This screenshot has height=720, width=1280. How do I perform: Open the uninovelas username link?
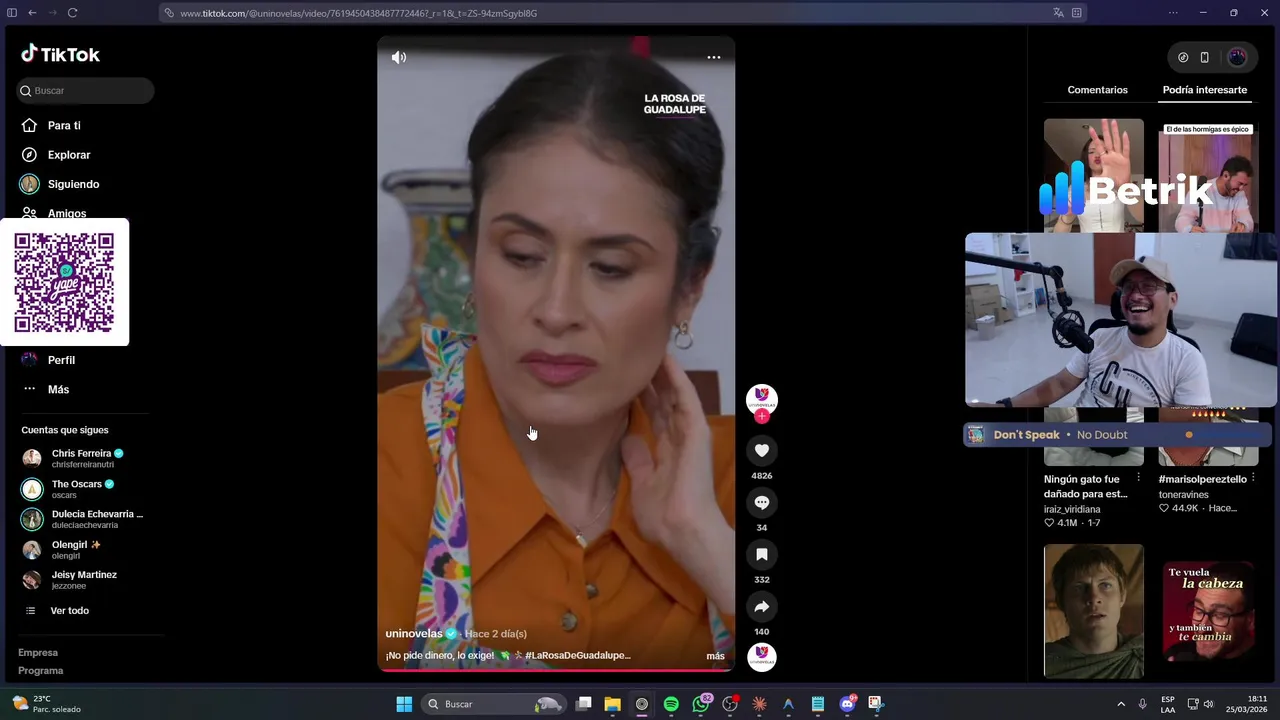coord(414,634)
